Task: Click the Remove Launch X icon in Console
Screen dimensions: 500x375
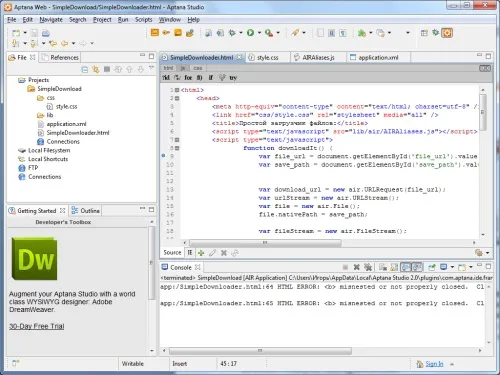Action: [356, 267]
